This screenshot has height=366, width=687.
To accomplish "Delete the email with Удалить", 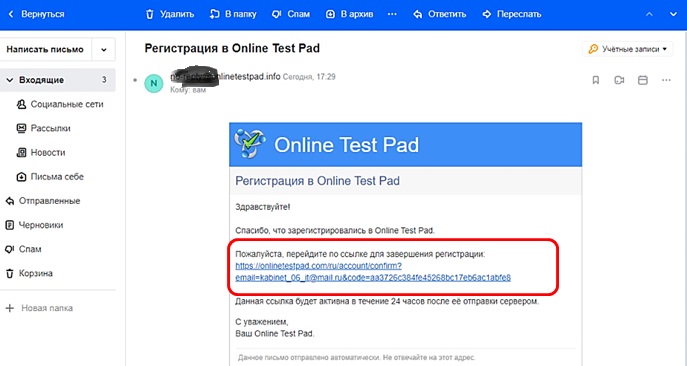I will tap(170, 14).
